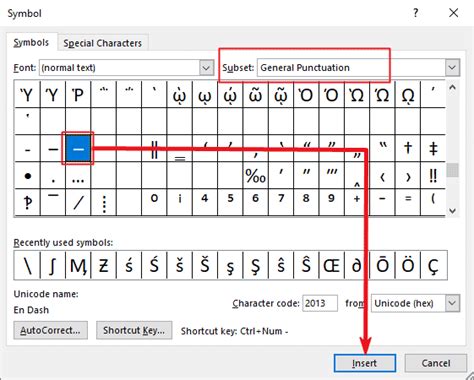The width and height of the screenshot is (474, 380).
Task: Grab the symbol grid scrollbar thumb
Action: pos(452,170)
